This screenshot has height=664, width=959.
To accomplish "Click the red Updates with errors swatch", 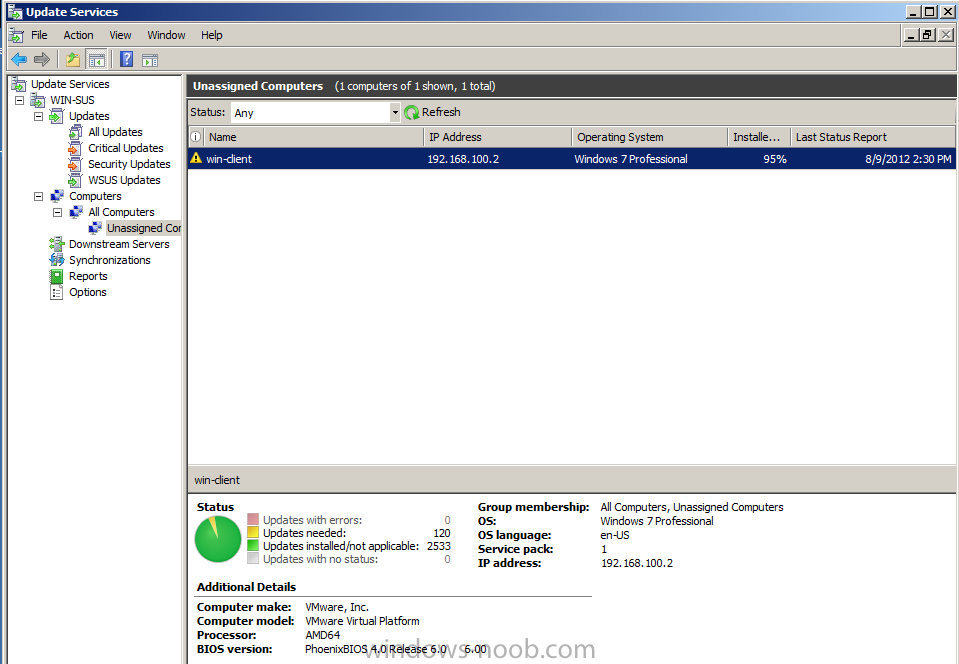I will click(x=253, y=520).
